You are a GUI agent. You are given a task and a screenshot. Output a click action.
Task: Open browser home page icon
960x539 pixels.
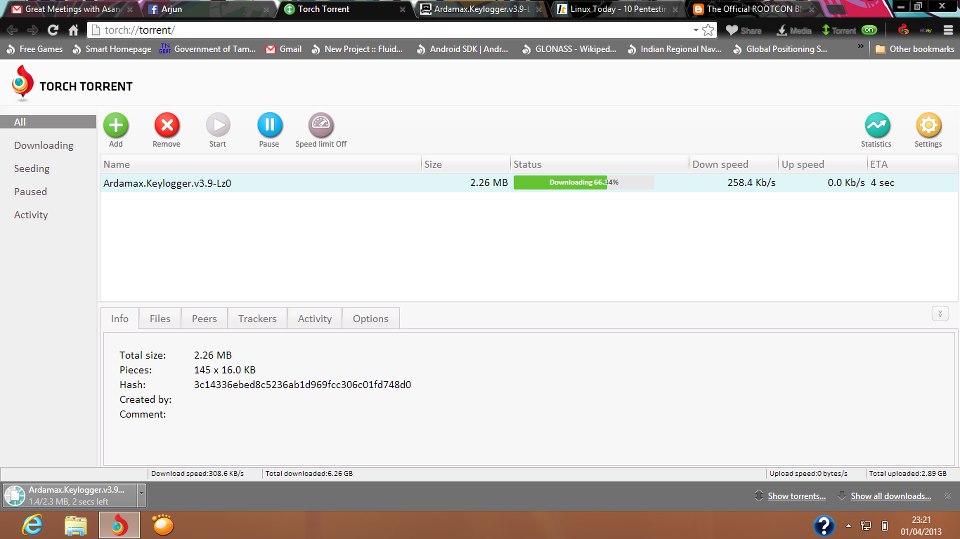[73, 30]
